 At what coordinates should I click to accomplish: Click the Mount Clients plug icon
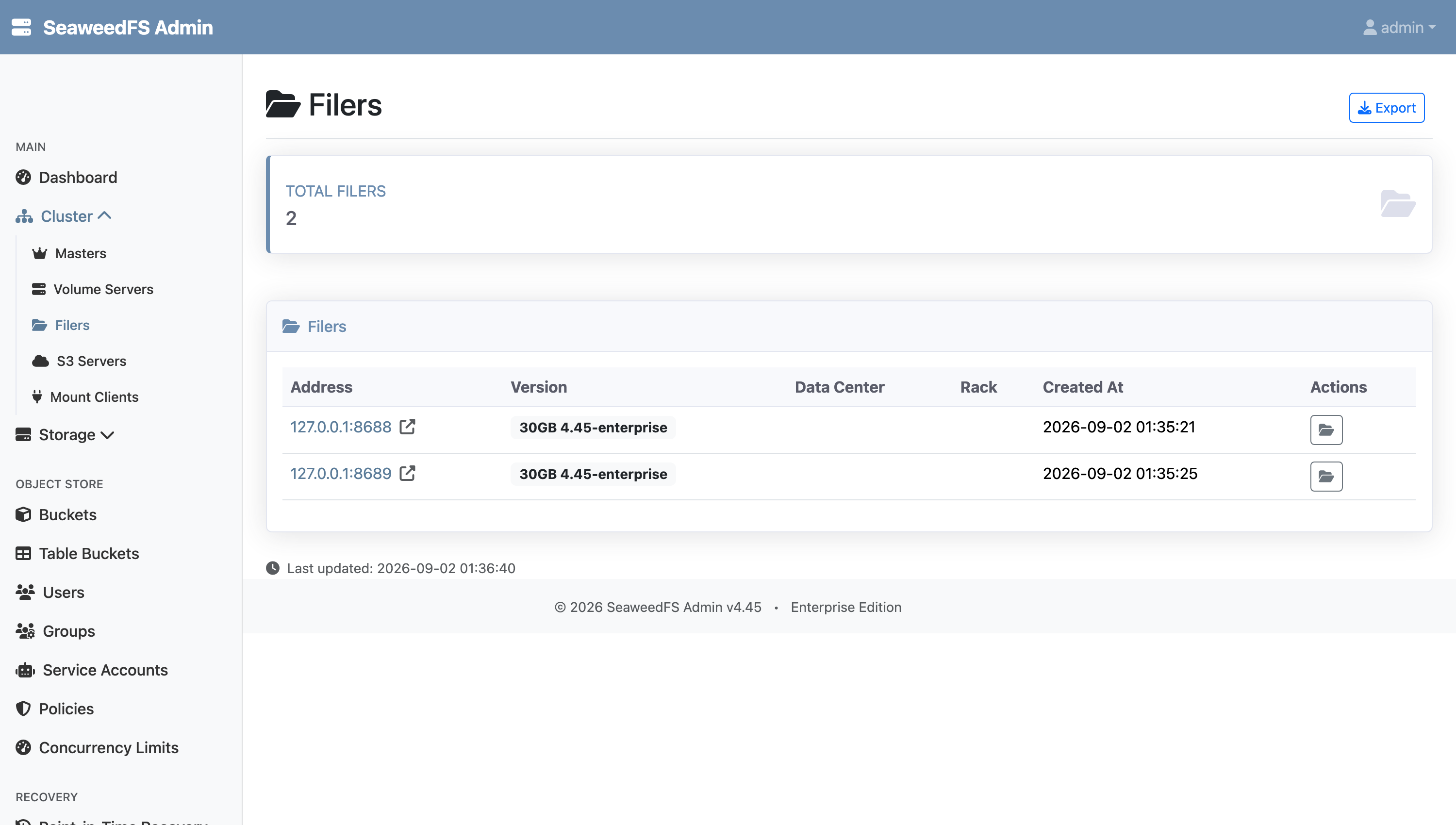[37, 396]
